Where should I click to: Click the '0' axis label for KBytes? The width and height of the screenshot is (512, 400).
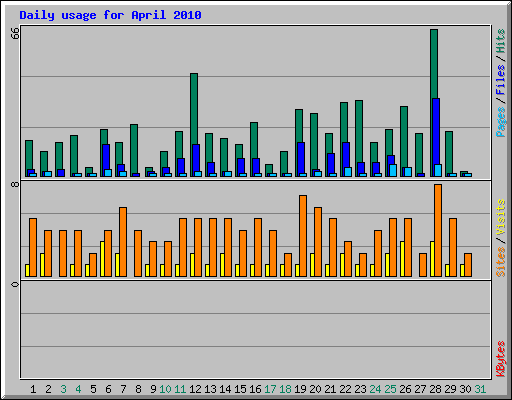click(x=15, y=284)
